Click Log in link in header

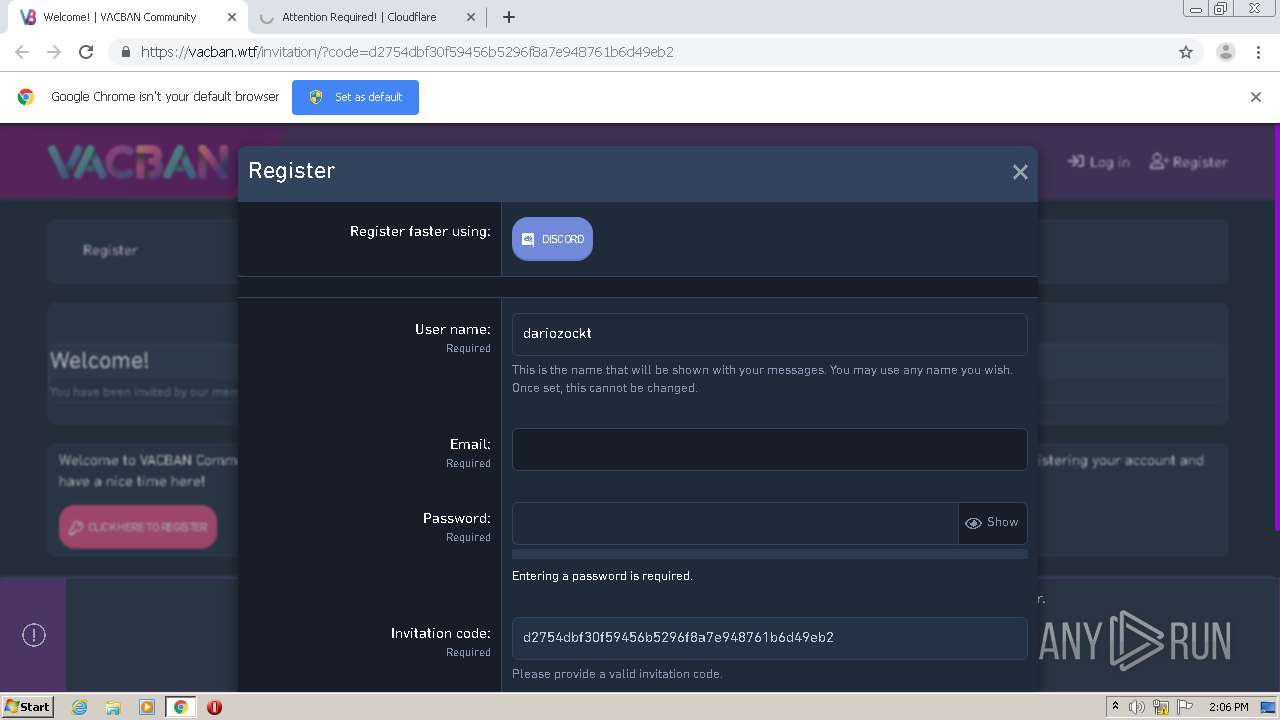(1098, 162)
